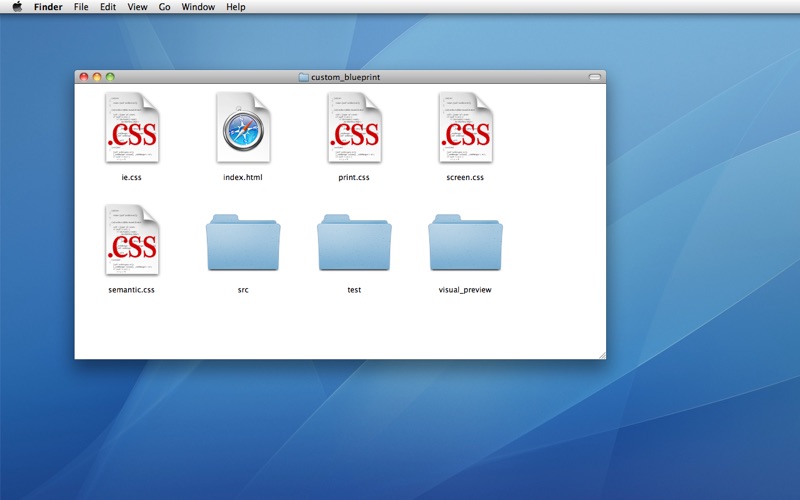This screenshot has width=800, height=500.
Task: Open the File menu
Action: point(81,7)
